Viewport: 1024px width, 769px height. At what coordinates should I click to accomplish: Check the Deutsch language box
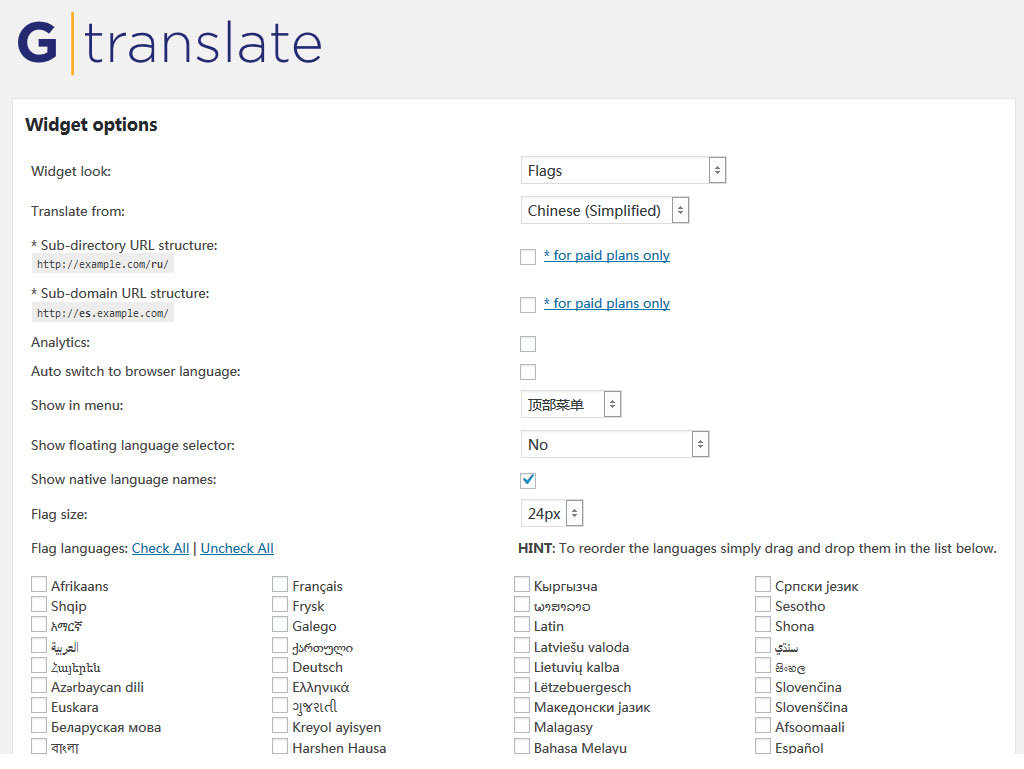(280, 666)
